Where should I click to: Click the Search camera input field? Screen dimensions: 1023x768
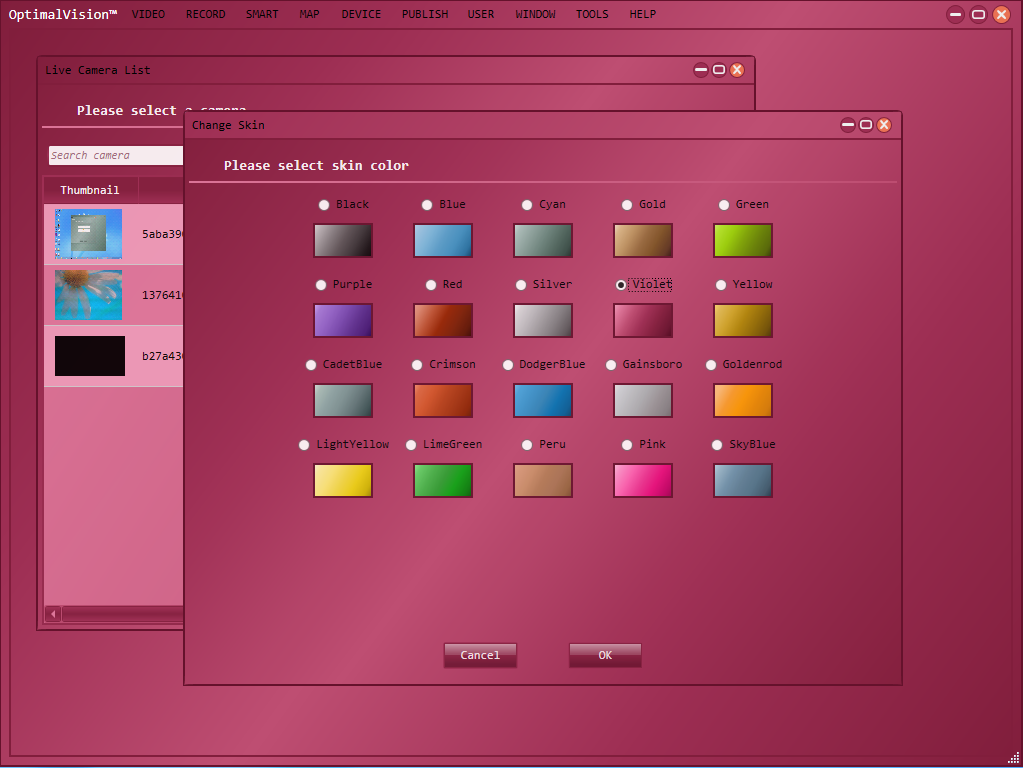(x=115, y=155)
